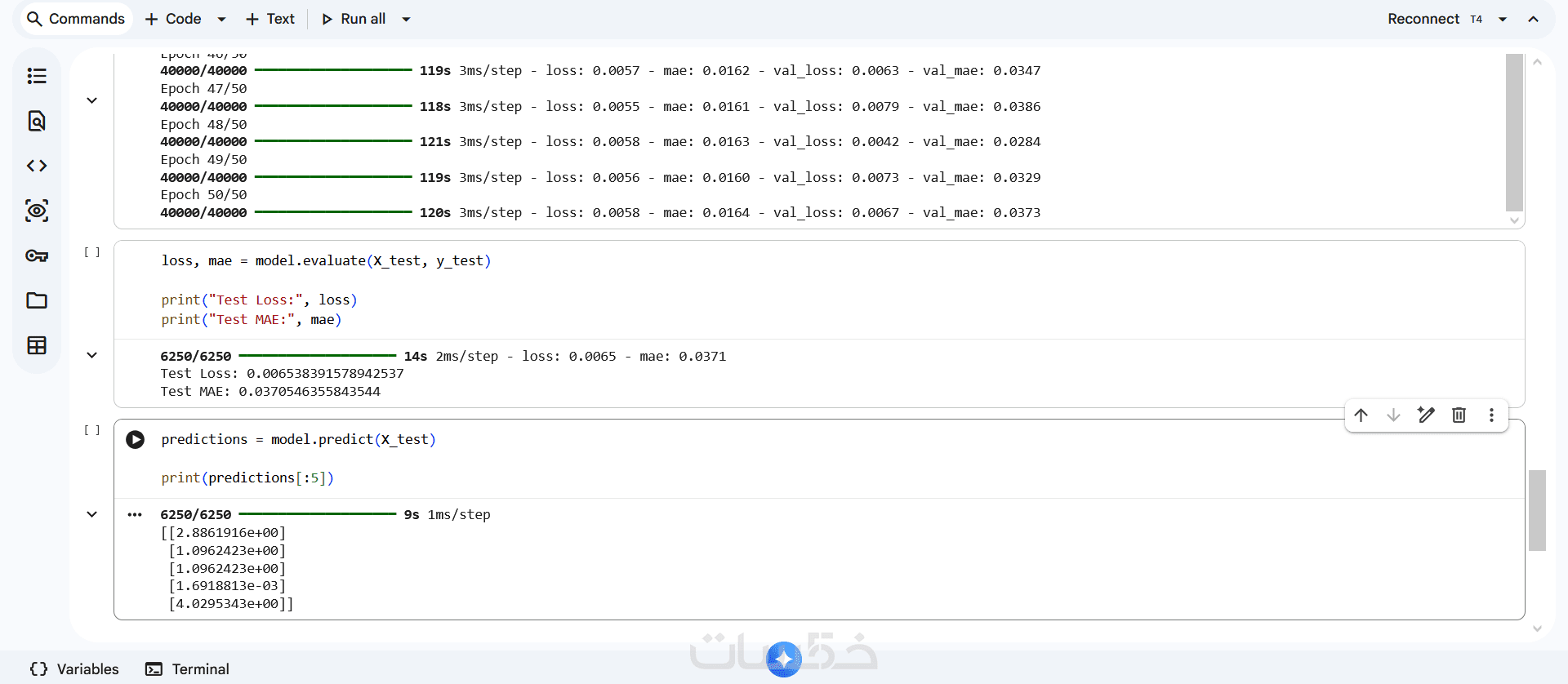Click the Epoch 47/50 output line
The width and height of the screenshot is (1568, 684).
pos(203,89)
